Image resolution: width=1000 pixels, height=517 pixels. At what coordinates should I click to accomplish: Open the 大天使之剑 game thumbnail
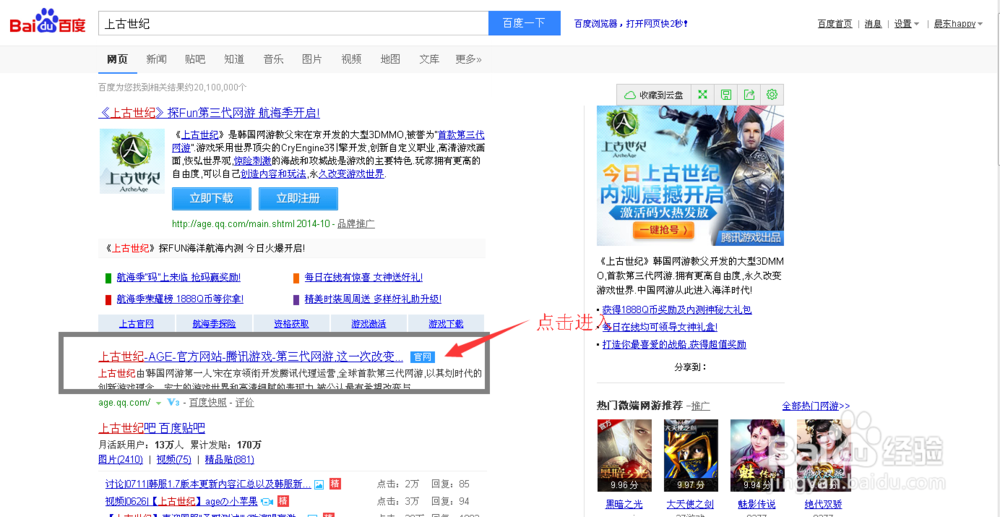click(x=692, y=457)
